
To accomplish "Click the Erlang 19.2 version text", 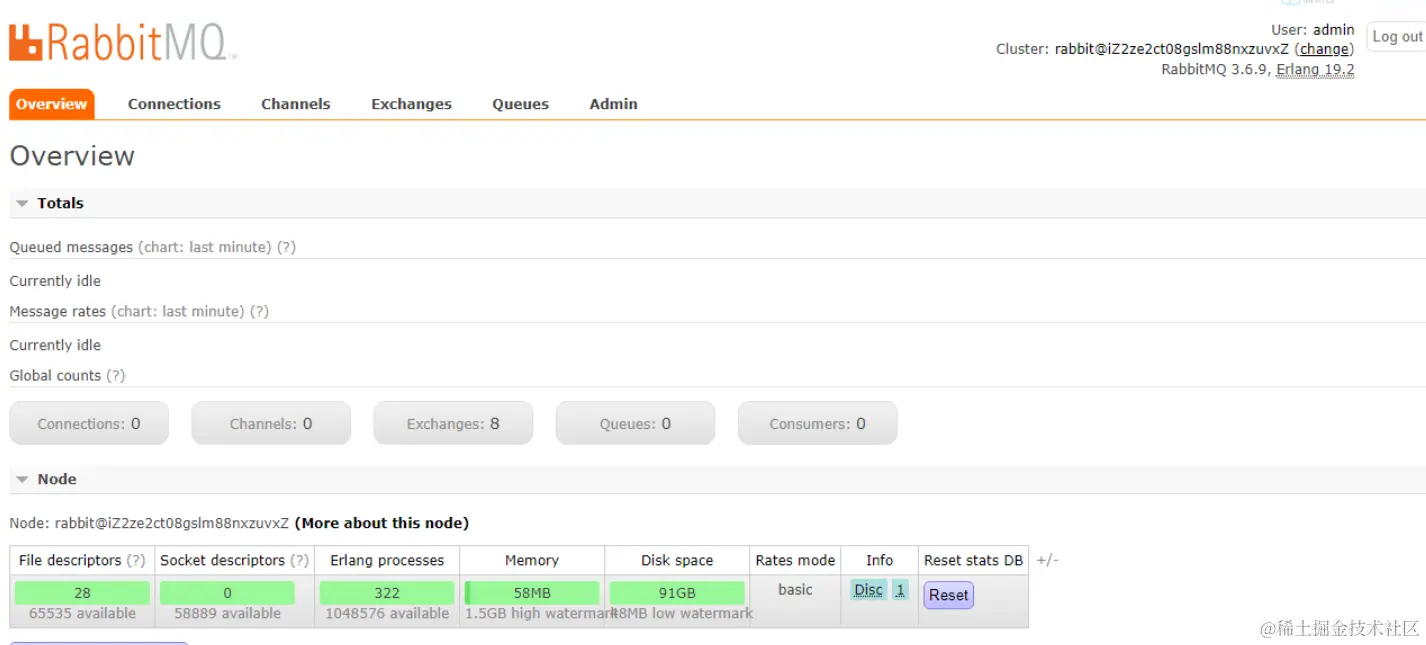I will click(1315, 70).
